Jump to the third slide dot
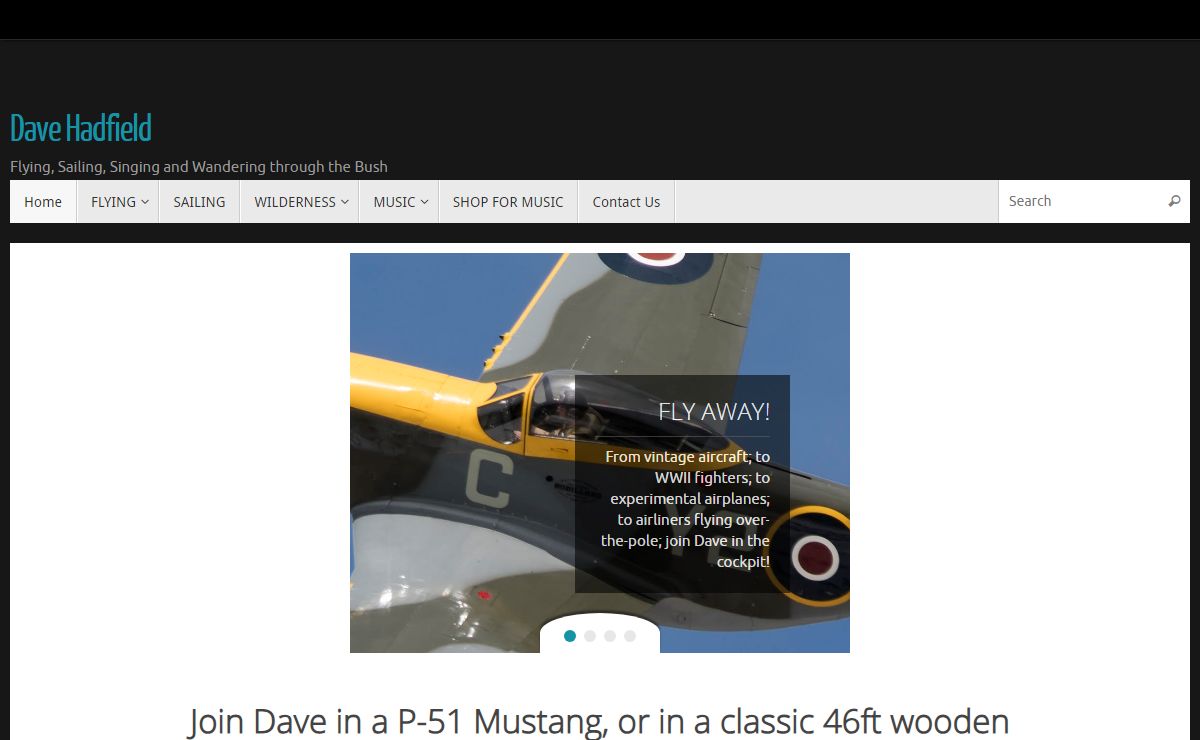This screenshot has width=1200, height=740. (610, 636)
